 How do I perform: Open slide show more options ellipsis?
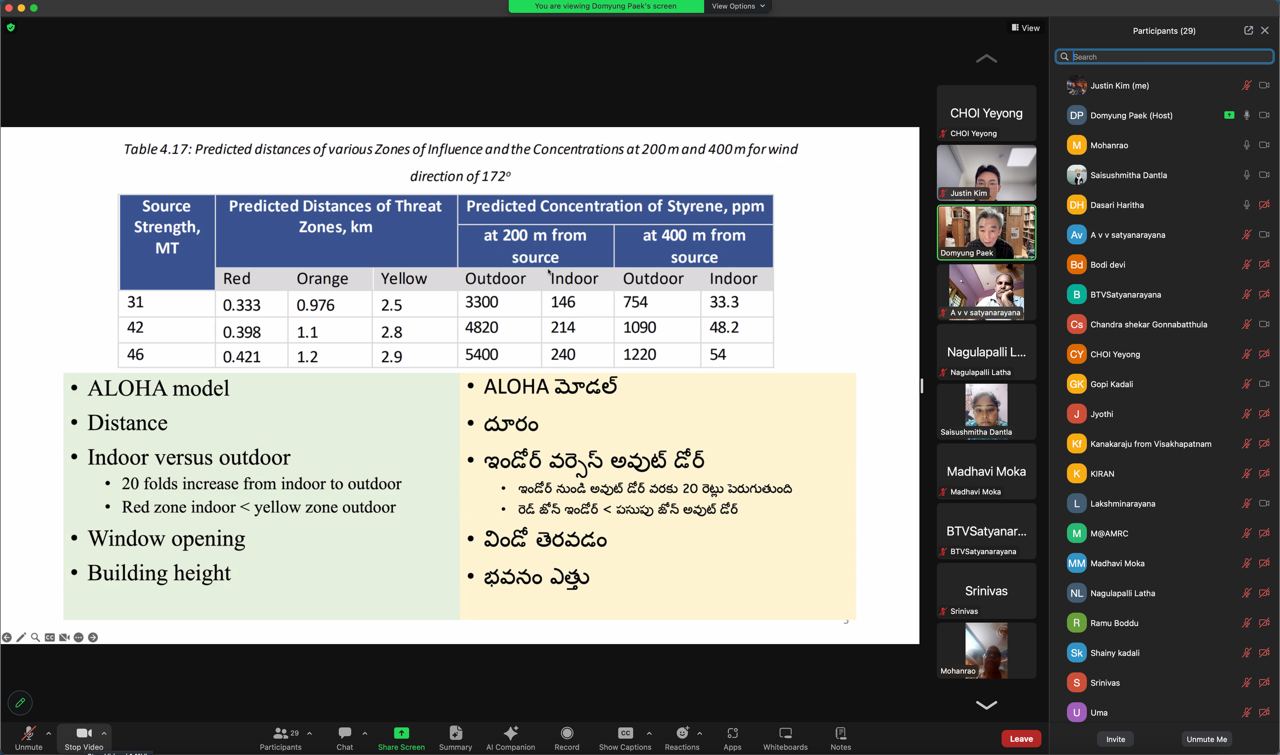(x=78, y=637)
